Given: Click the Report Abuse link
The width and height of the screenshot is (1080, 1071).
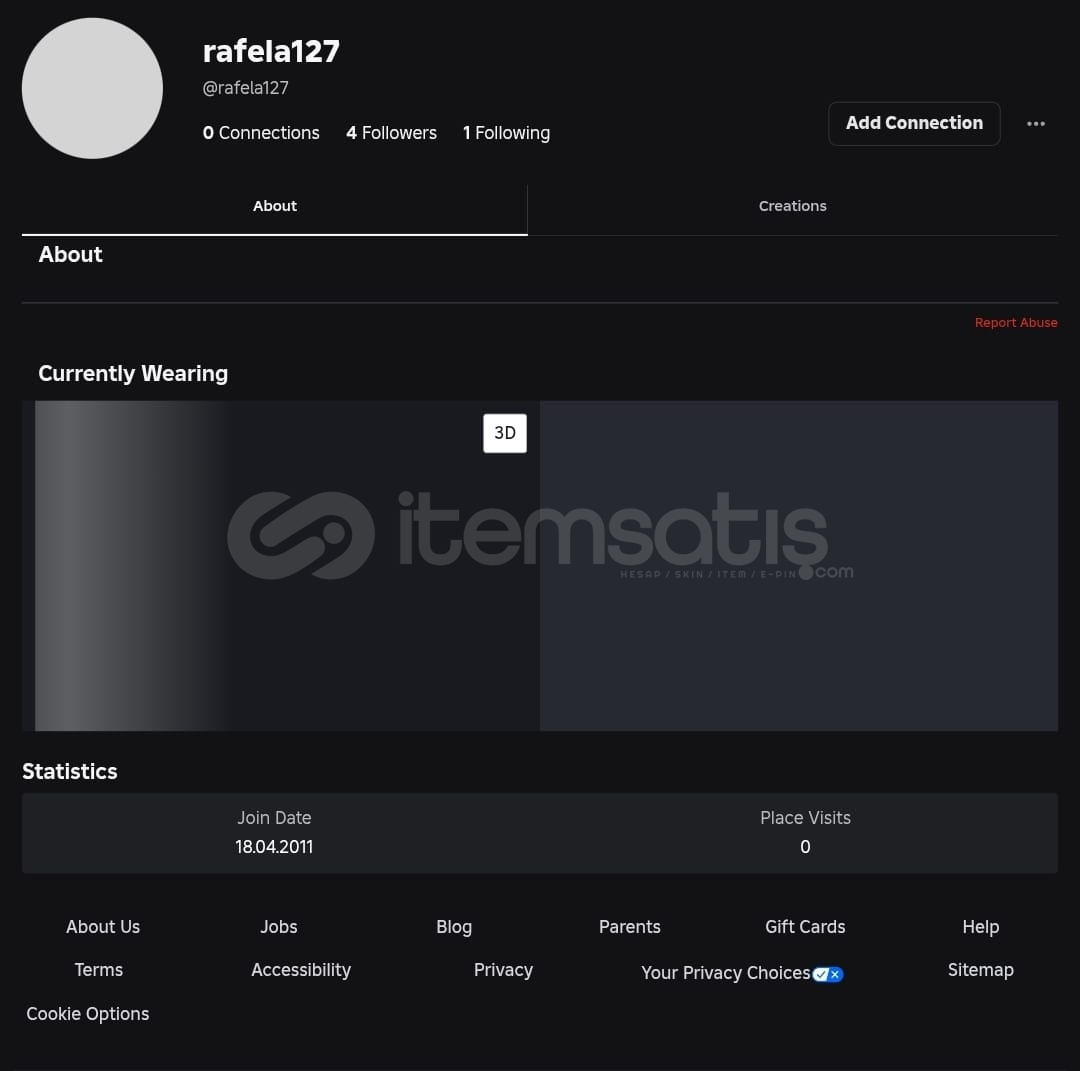Looking at the screenshot, I should 1015,323.
